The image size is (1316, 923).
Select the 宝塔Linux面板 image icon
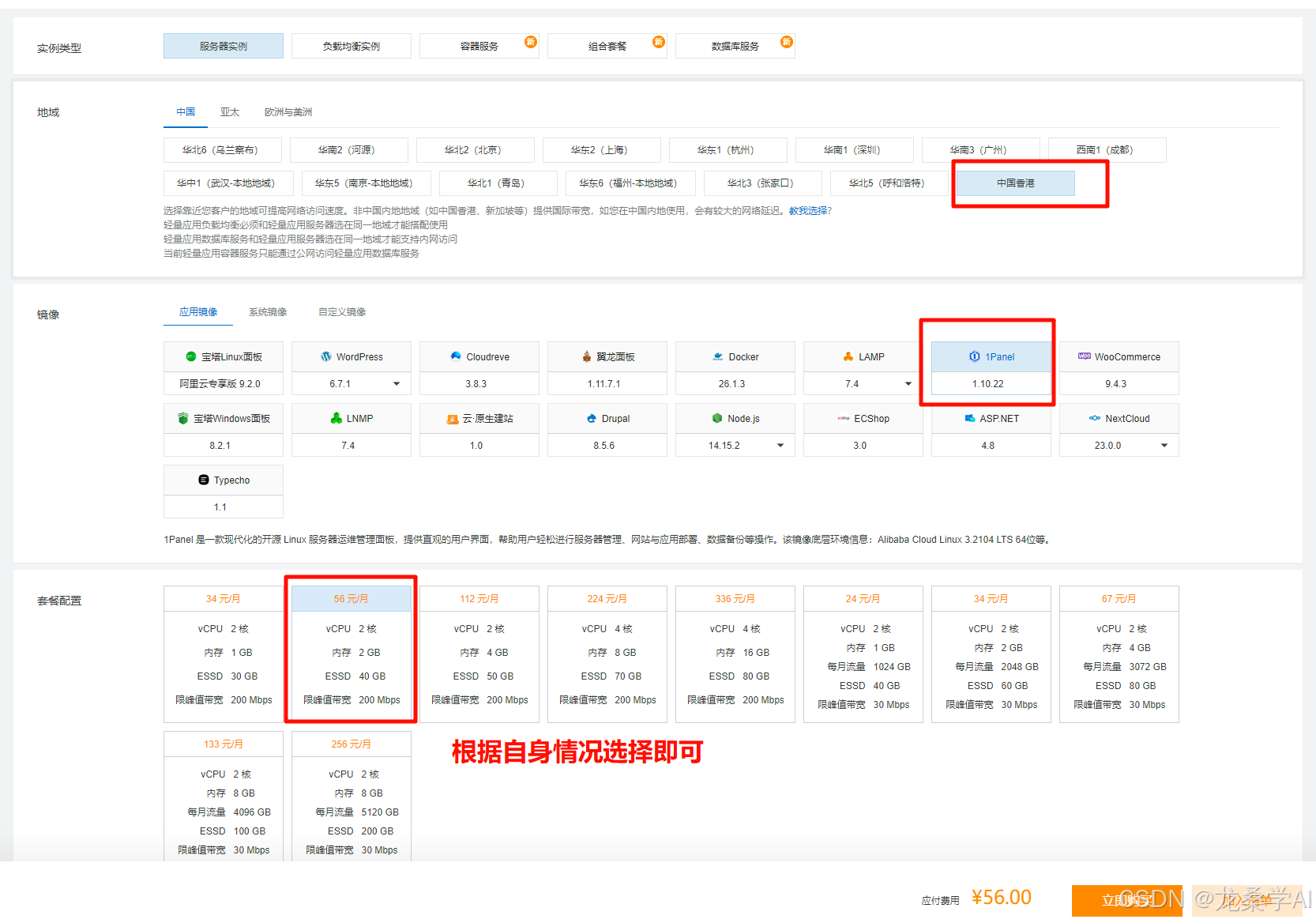coord(190,356)
